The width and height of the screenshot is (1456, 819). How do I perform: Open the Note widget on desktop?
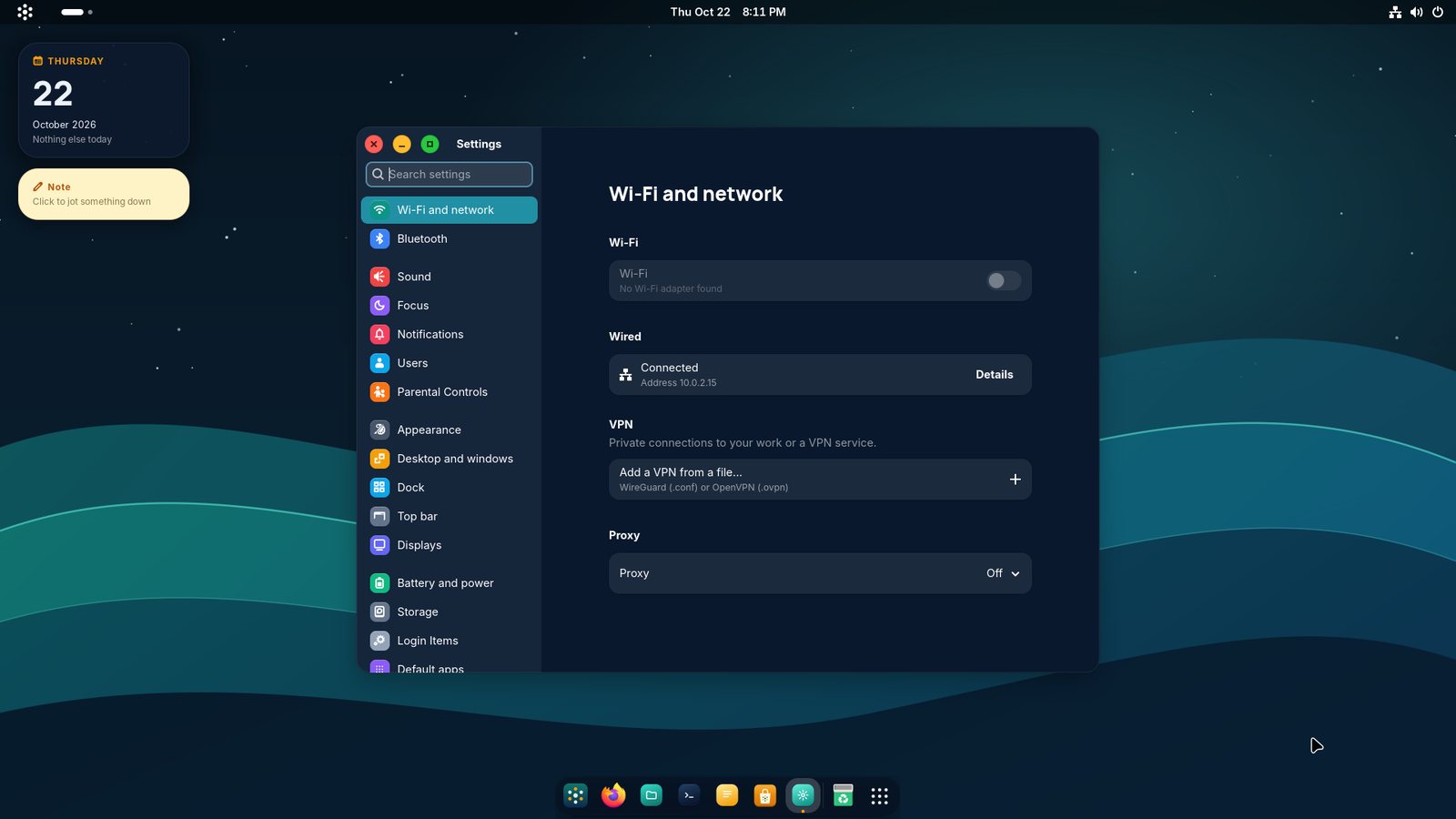click(104, 194)
